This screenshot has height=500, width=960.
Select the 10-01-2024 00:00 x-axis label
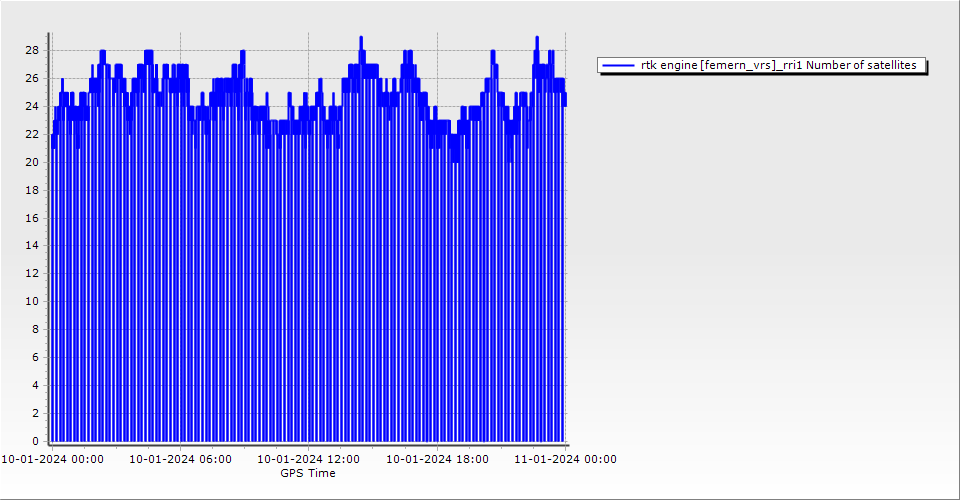coord(52,460)
